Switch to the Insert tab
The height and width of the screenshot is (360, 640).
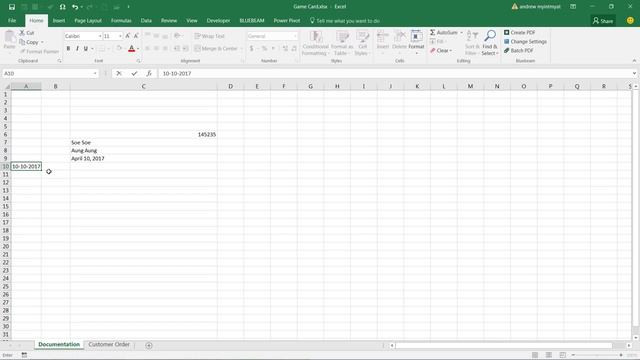click(x=59, y=20)
